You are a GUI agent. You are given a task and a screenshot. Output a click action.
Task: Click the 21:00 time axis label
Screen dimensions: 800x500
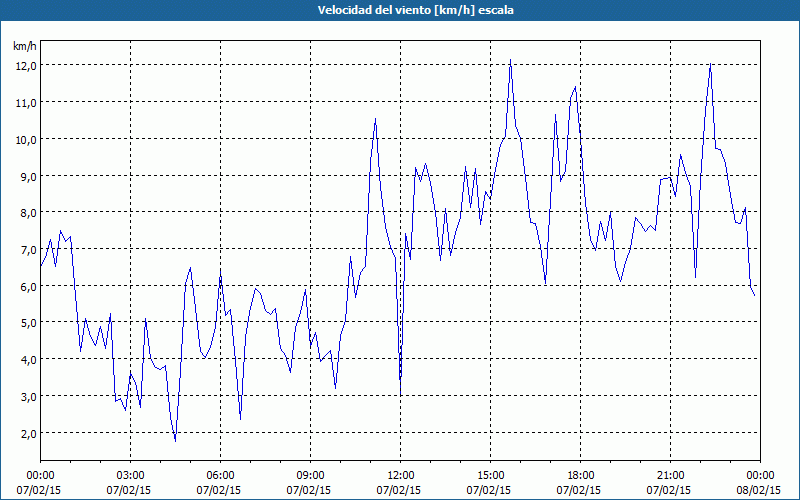[x=670, y=476]
